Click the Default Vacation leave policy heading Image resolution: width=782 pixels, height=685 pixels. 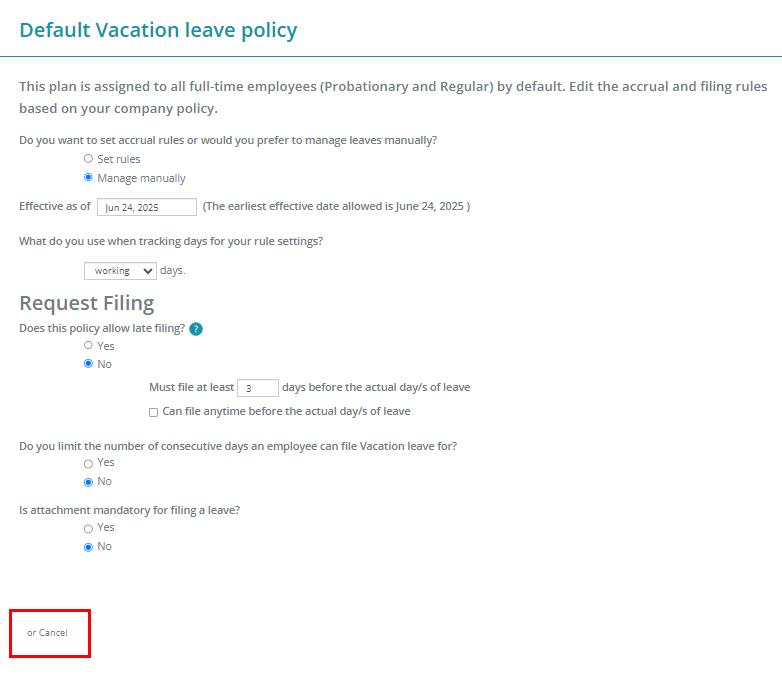point(158,30)
